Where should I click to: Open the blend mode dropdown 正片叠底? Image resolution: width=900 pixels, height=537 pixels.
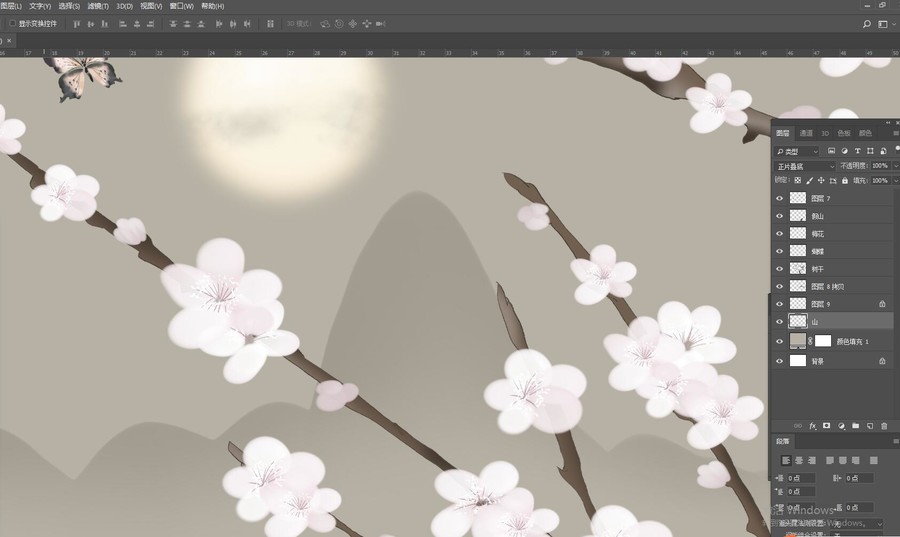(805, 166)
